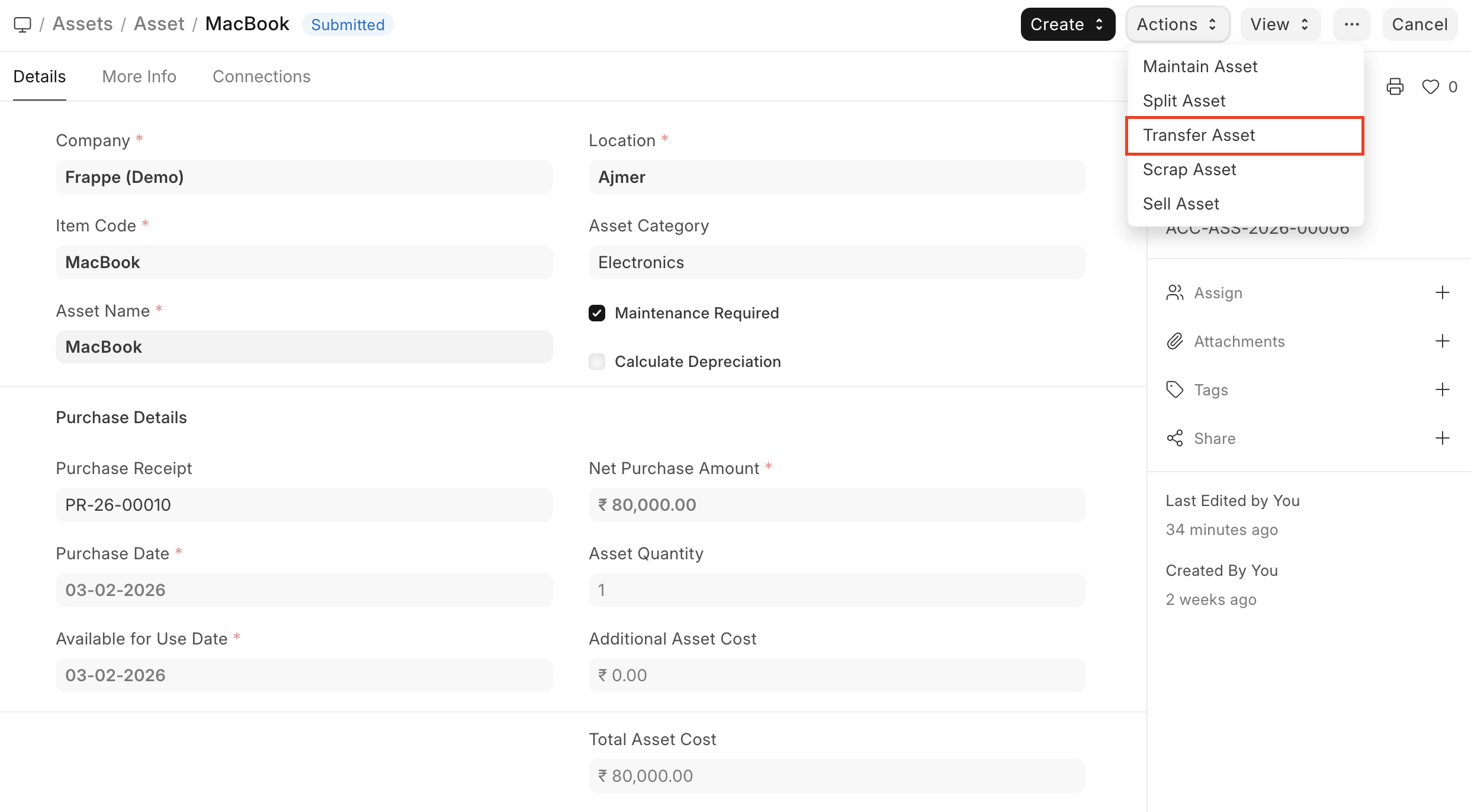The width and height of the screenshot is (1471, 812).
Task: Open the View dropdown
Action: (1280, 24)
